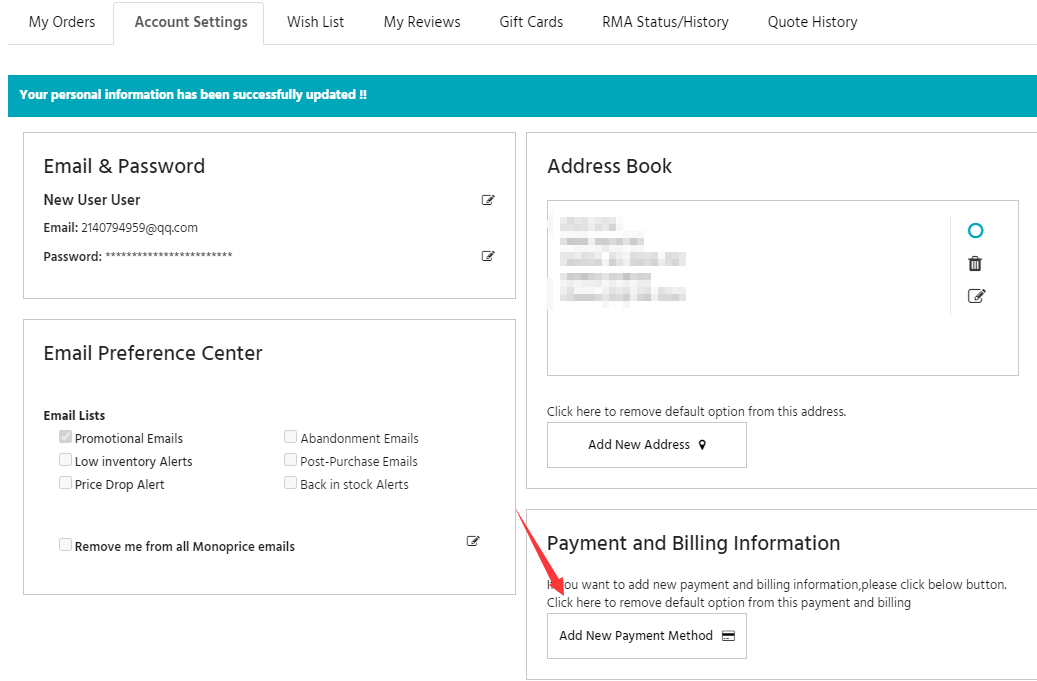Edit saved address with pencil icon
This screenshot has height=681, width=1037.
976,296
